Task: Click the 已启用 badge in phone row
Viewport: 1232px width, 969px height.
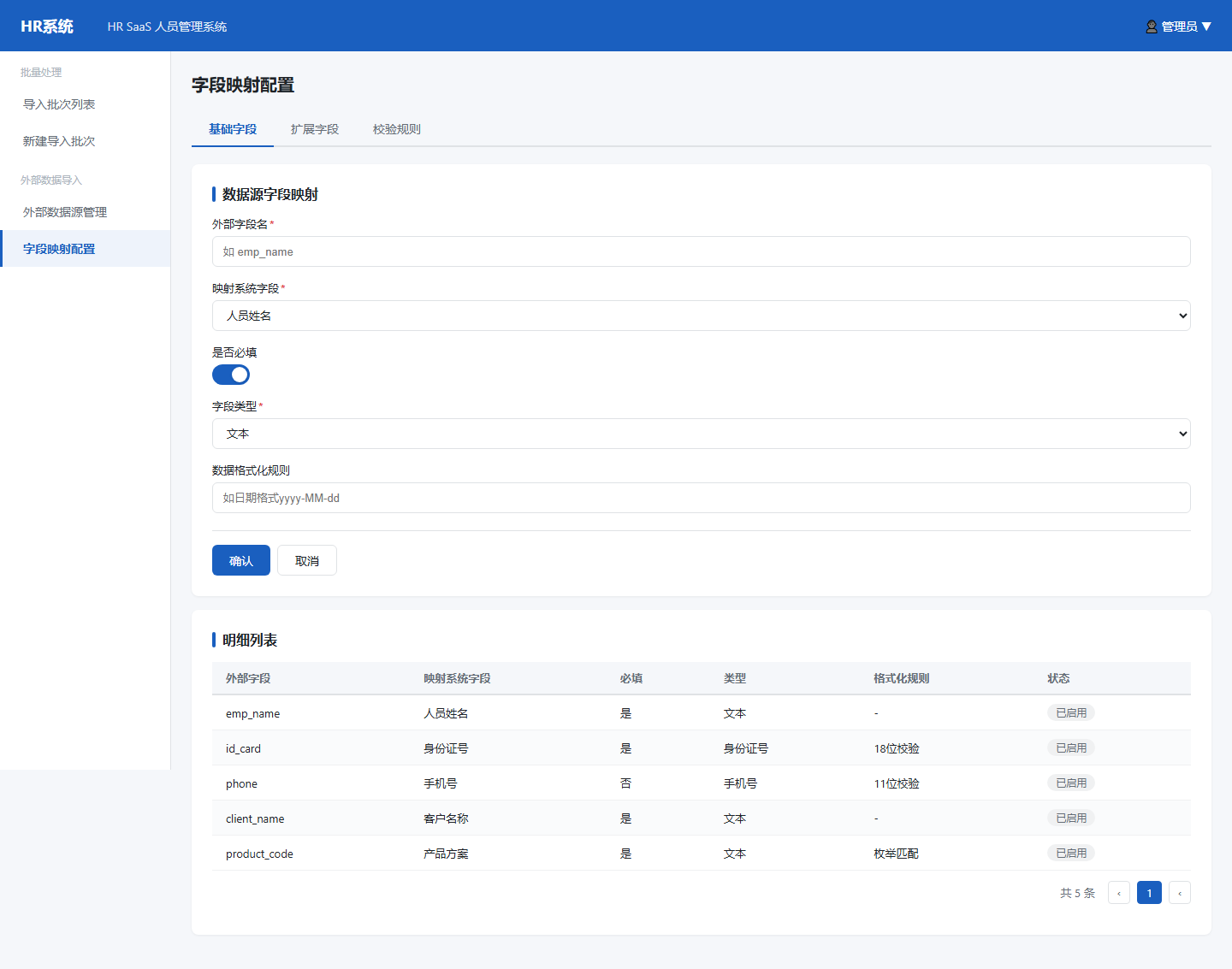Action: tap(1071, 783)
